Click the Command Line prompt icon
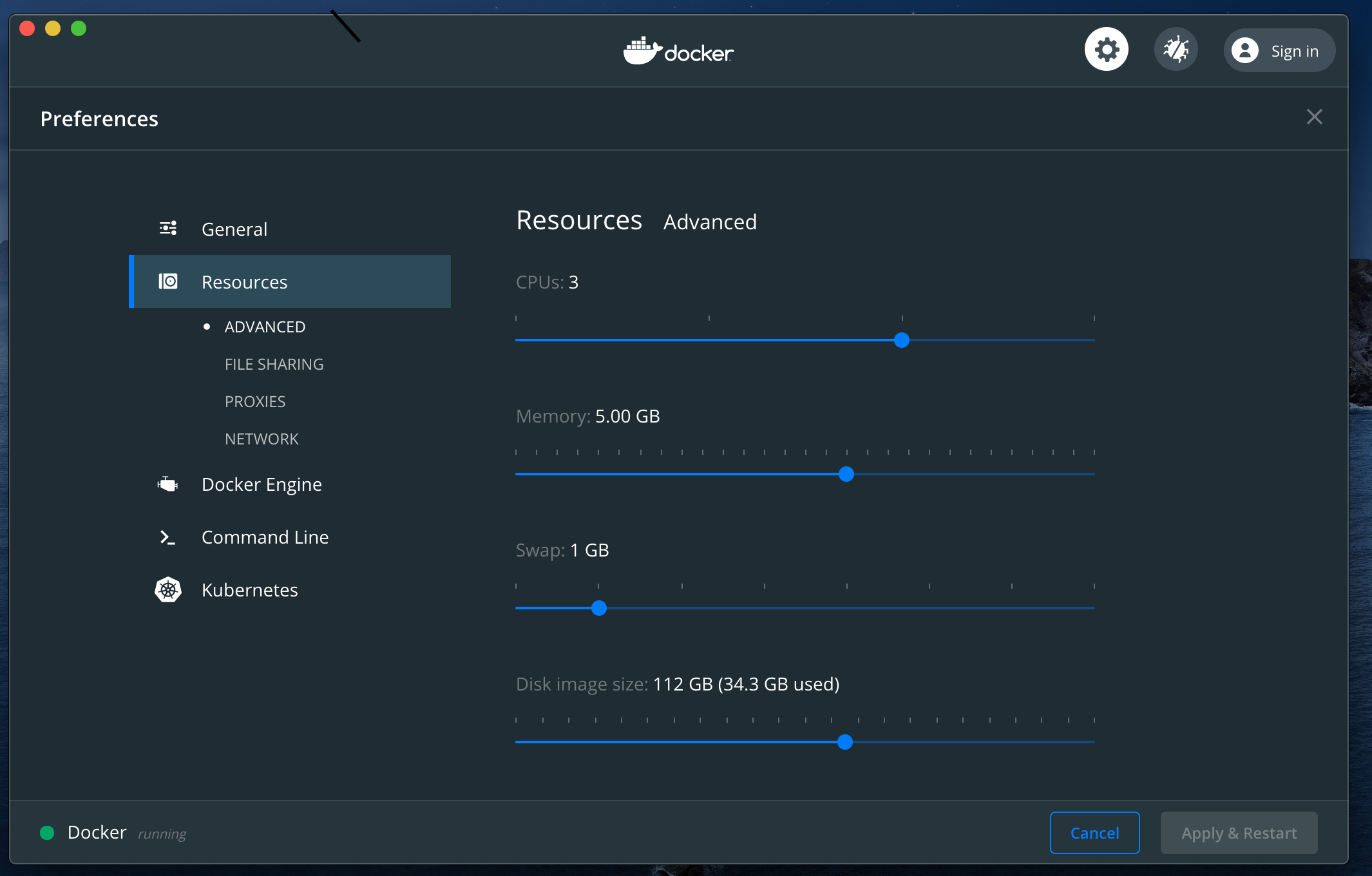This screenshot has height=876, width=1372. pos(167,537)
